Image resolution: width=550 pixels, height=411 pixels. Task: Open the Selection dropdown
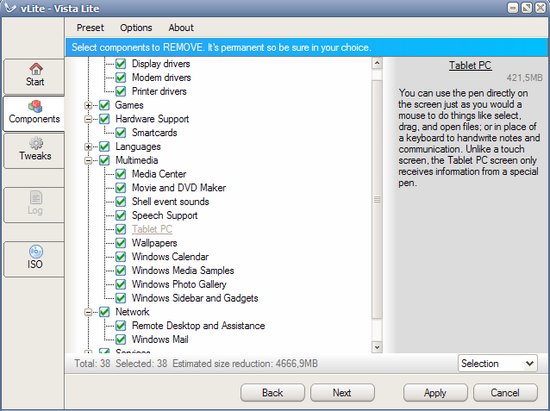[497, 363]
